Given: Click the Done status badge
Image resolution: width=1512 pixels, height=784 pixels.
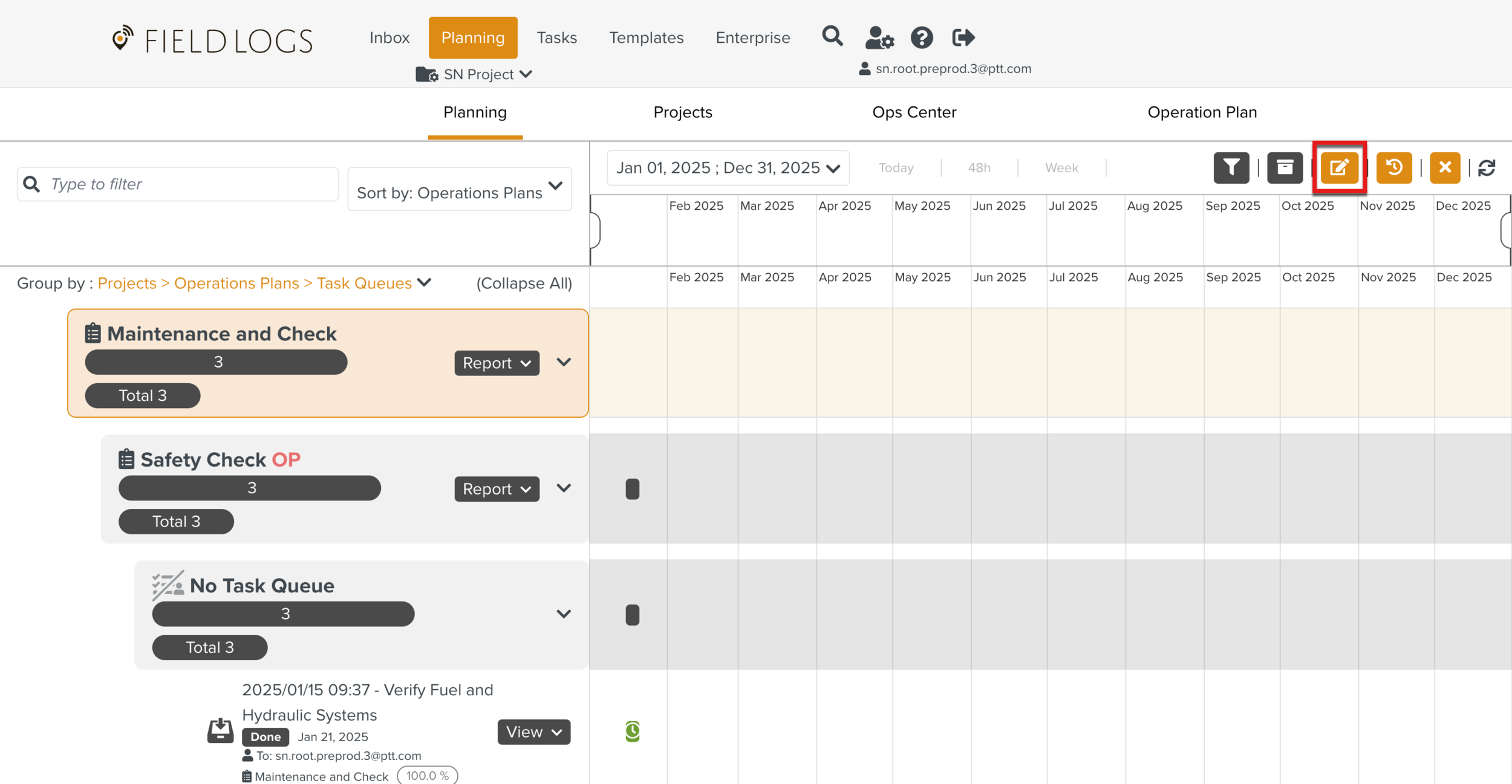Looking at the screenshot, I should [x=266, y=737].
